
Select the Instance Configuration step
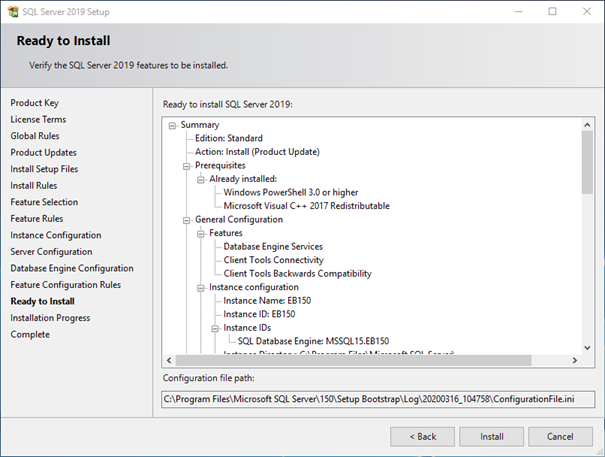(x=56, y=235)
